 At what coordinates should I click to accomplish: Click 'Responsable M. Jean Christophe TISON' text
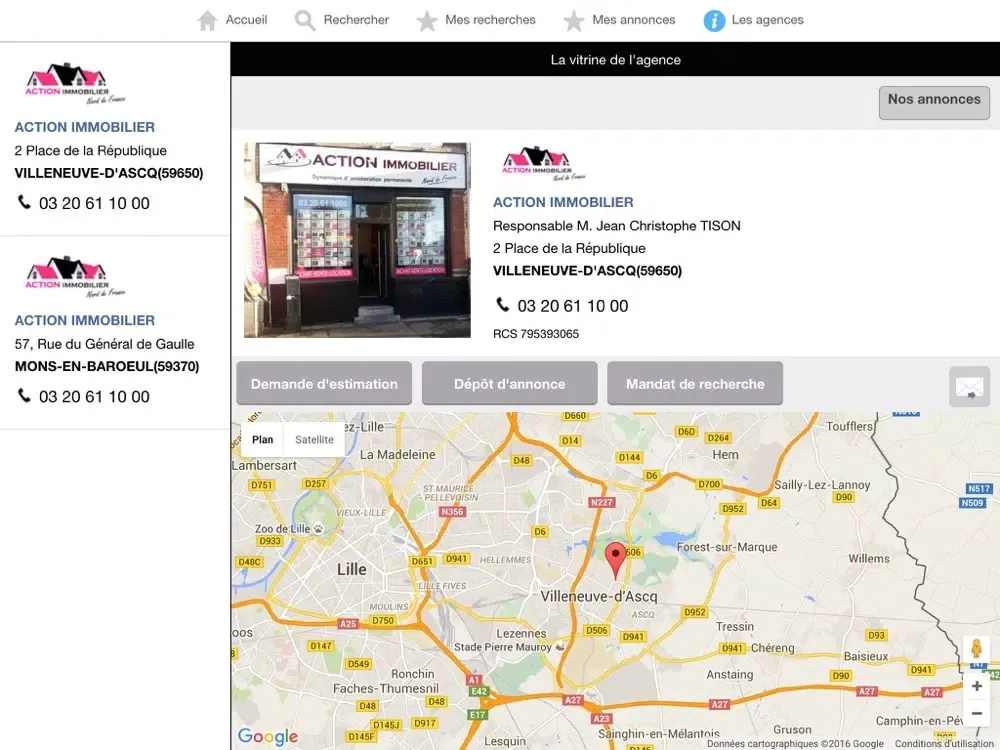pos(617,226)
